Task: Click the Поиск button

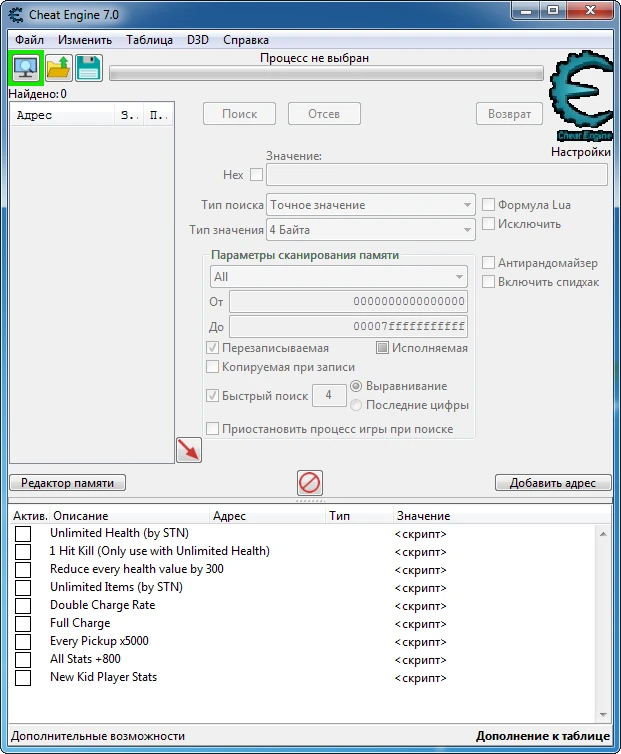Action: pyautogui.click(x=240, y=114)
